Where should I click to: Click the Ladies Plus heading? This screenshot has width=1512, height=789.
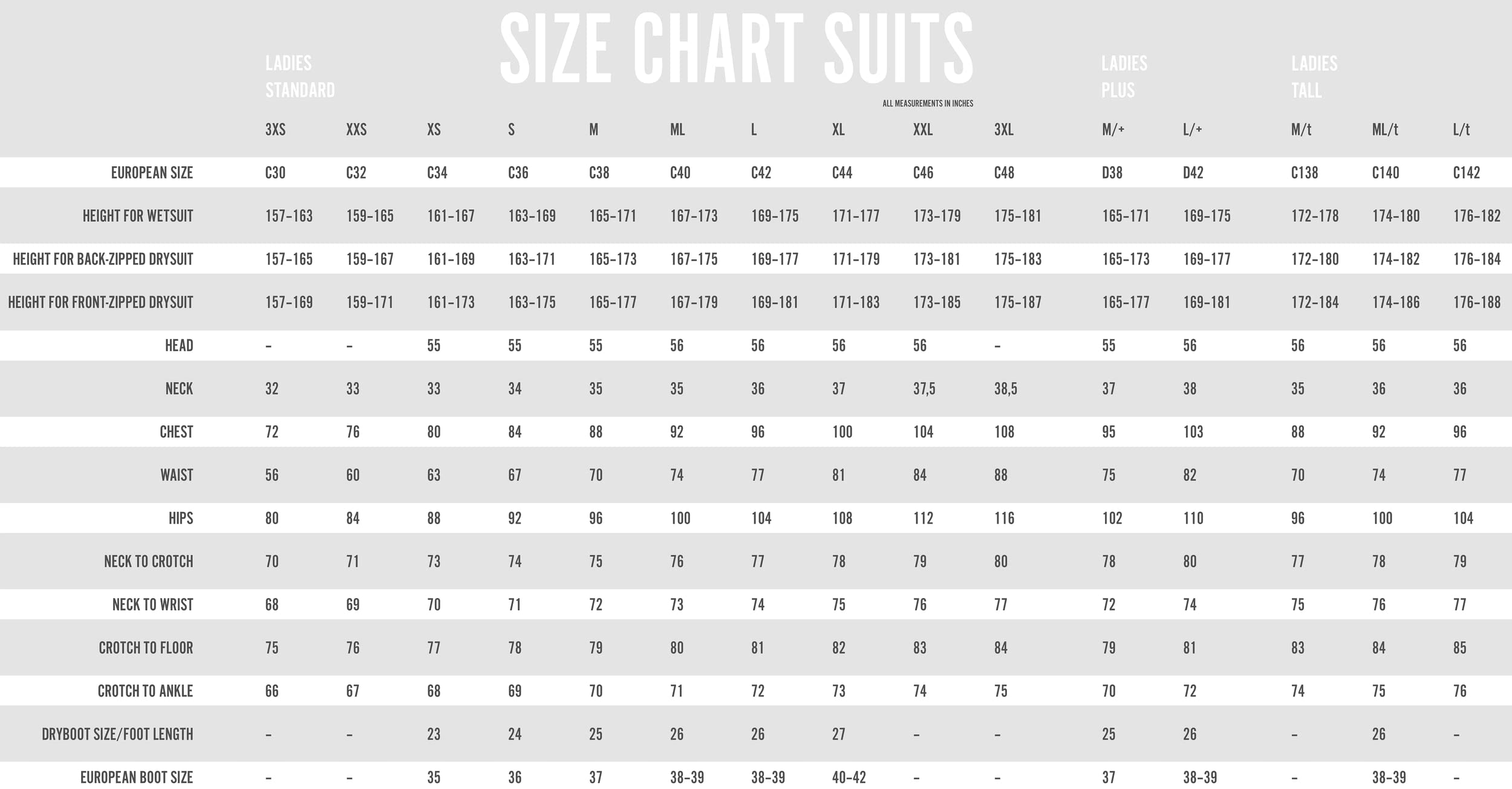tap(1124, 77)
